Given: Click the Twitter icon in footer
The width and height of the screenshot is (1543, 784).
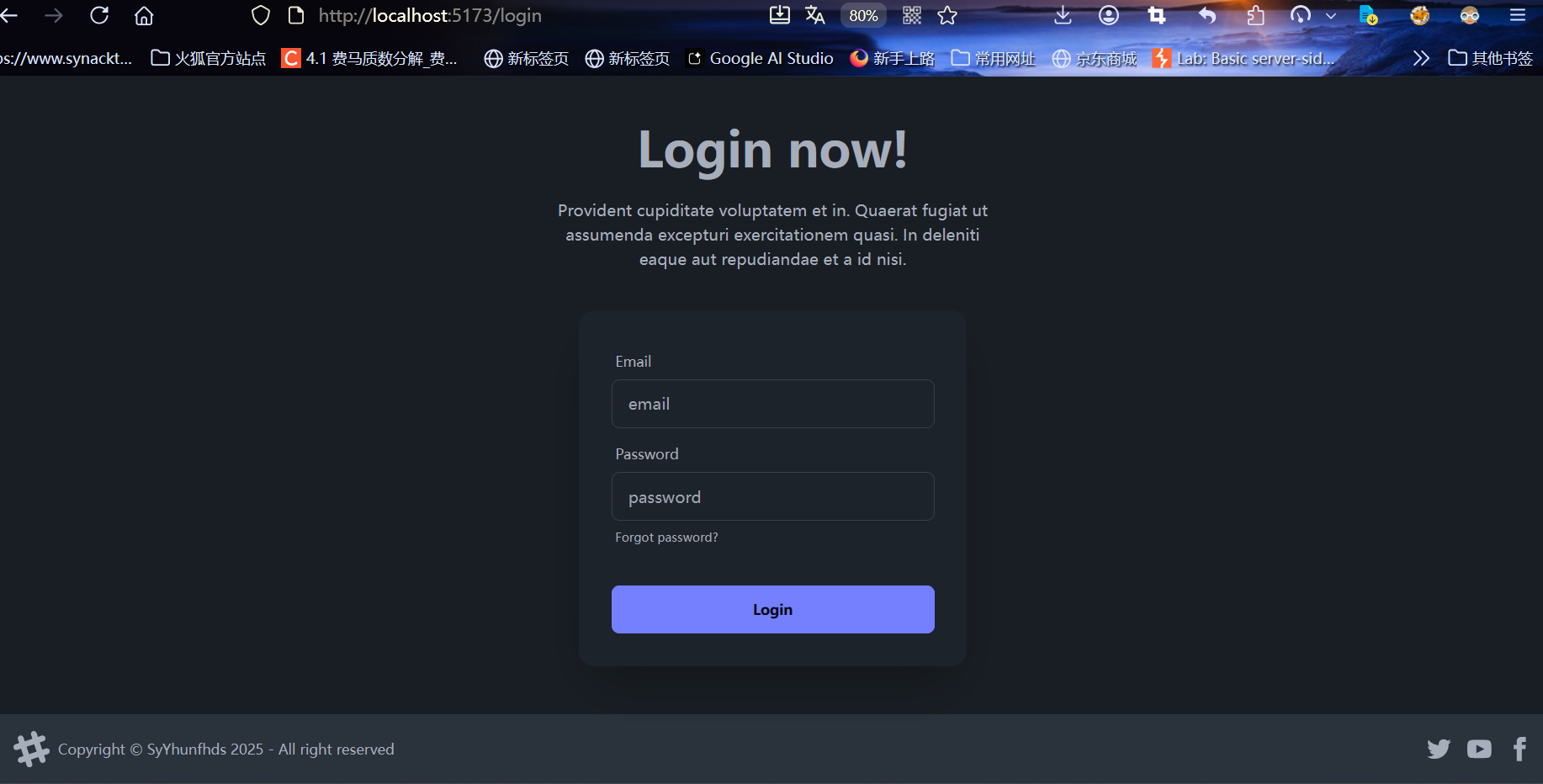Looking at the screenshot, I should [x=1439, y=749].
